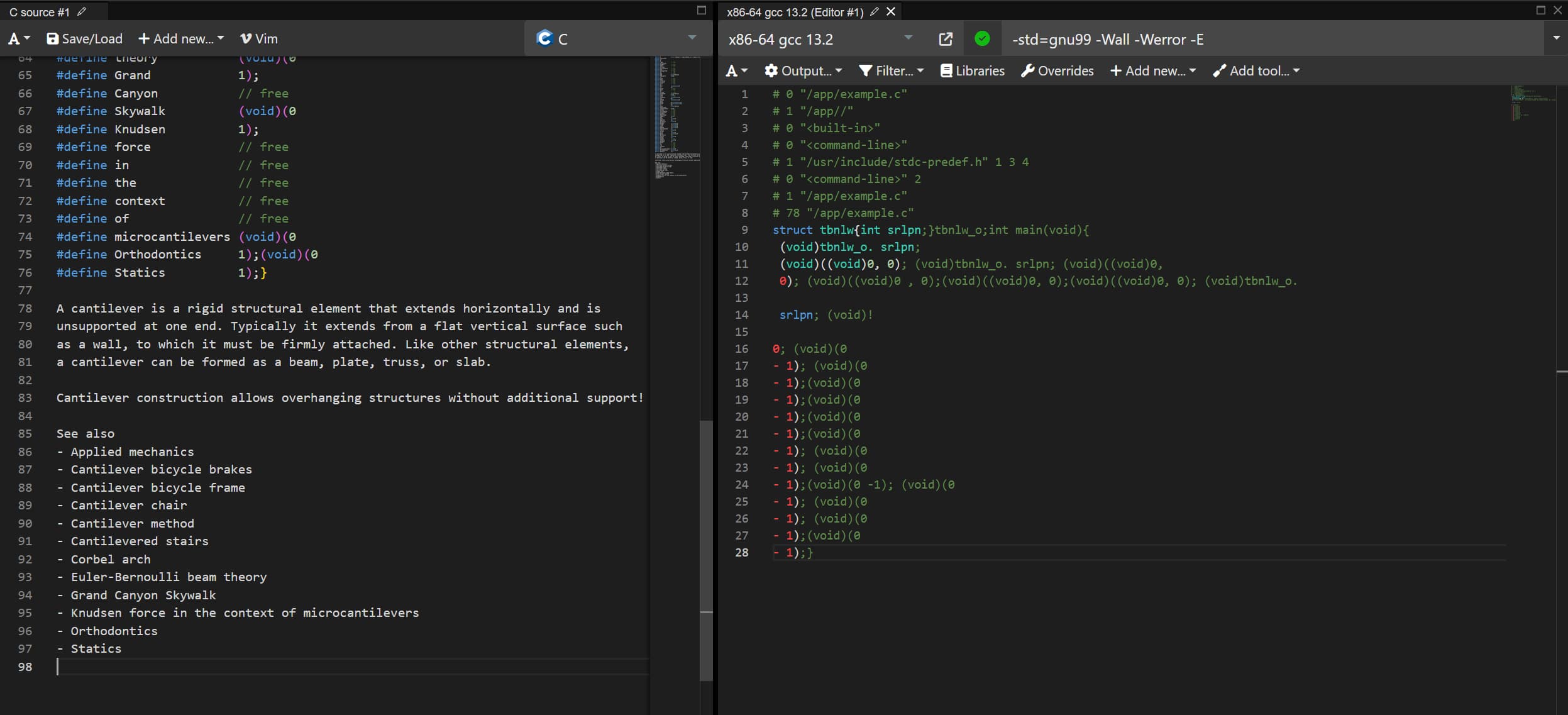Select the x86-64 gcc 13.2 (Editor #1) tab
1568x715 pixels.
coord(795,12)
